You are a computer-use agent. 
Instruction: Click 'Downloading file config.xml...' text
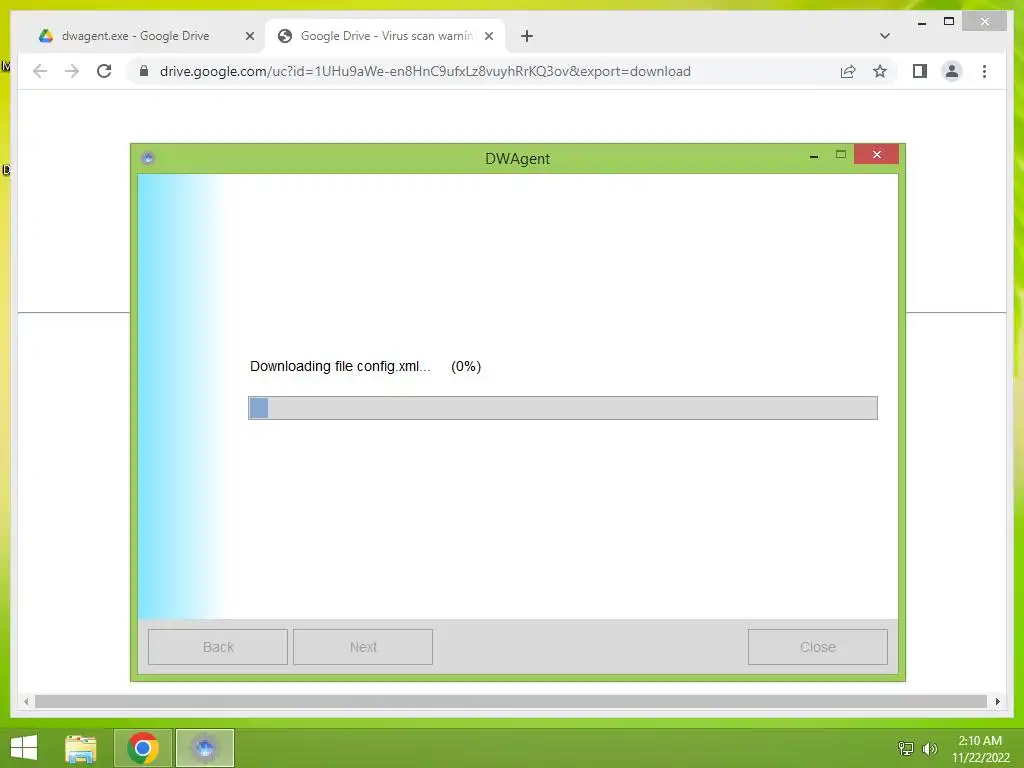click(x=340, y=366)
